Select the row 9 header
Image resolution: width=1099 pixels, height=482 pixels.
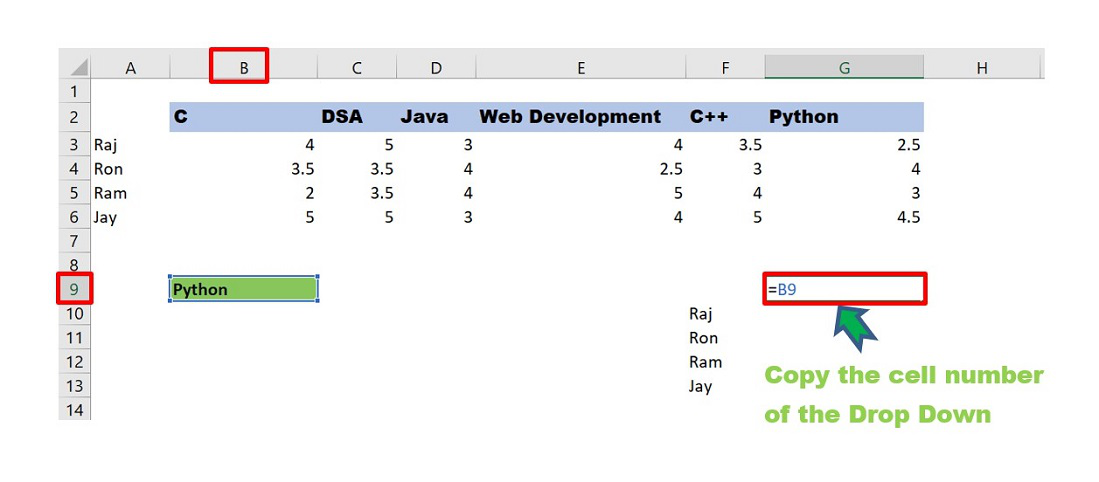pyautogui.click(x=75, y=290)
